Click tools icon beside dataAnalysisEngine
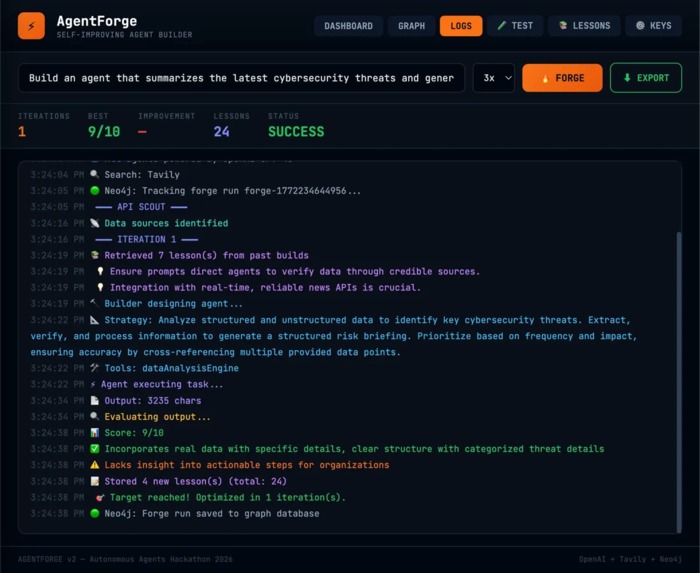 coord(95,368)
